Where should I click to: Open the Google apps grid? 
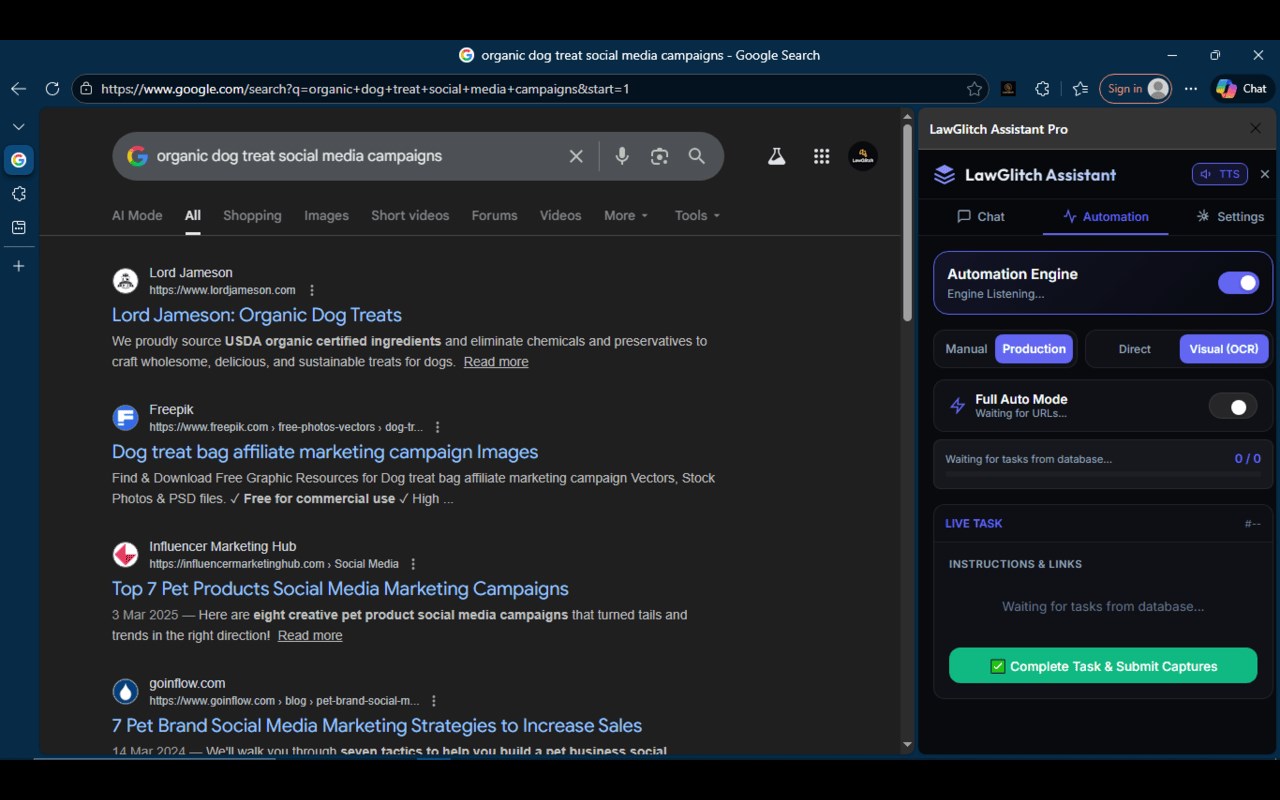tap(822, 156)
